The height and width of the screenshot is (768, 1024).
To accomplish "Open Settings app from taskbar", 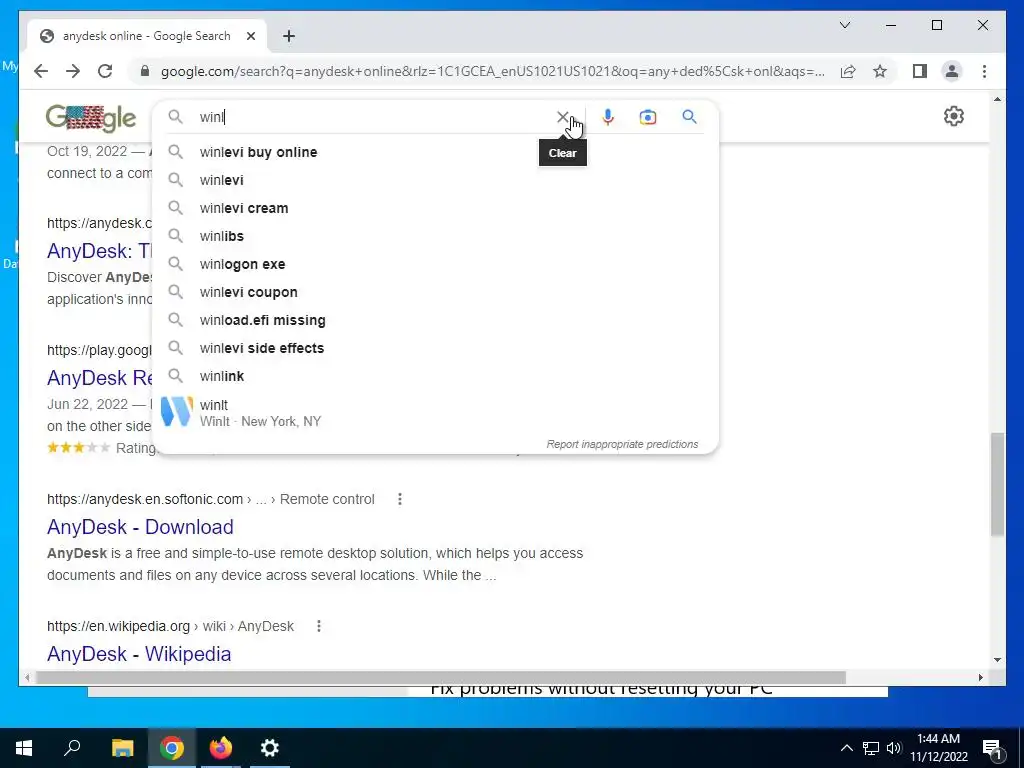I will click(270, 748).
